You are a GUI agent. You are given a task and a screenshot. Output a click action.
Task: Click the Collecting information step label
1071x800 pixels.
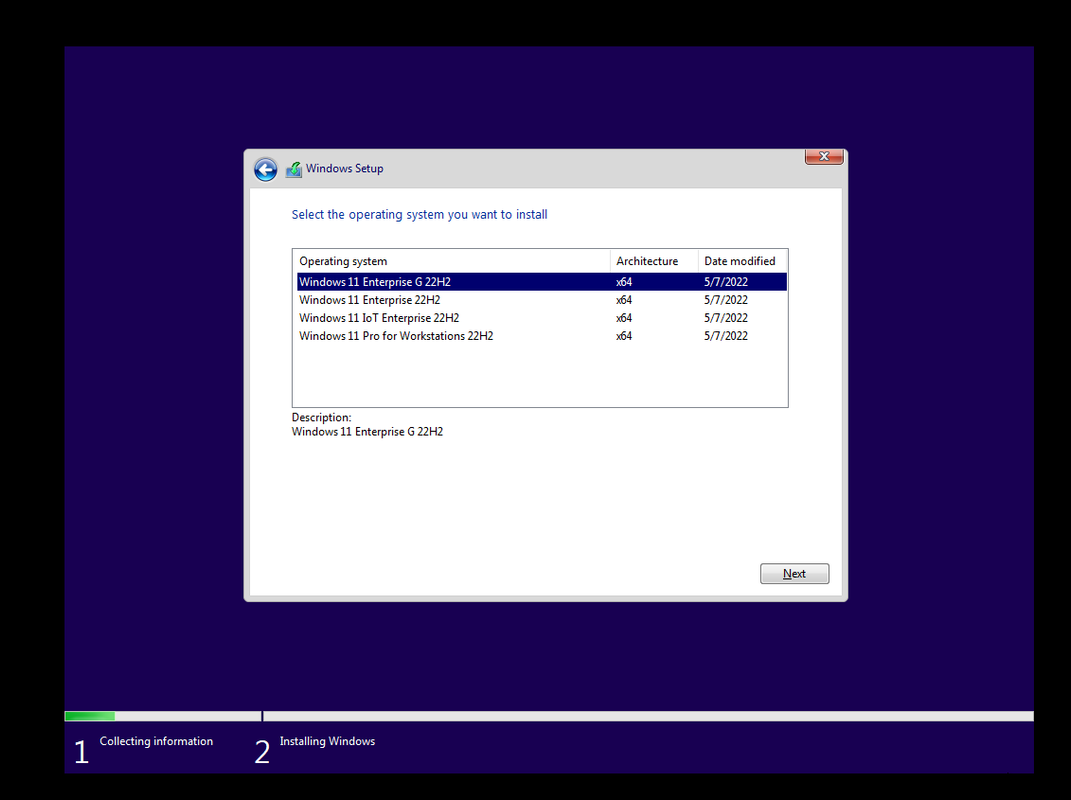click(156, 741)
